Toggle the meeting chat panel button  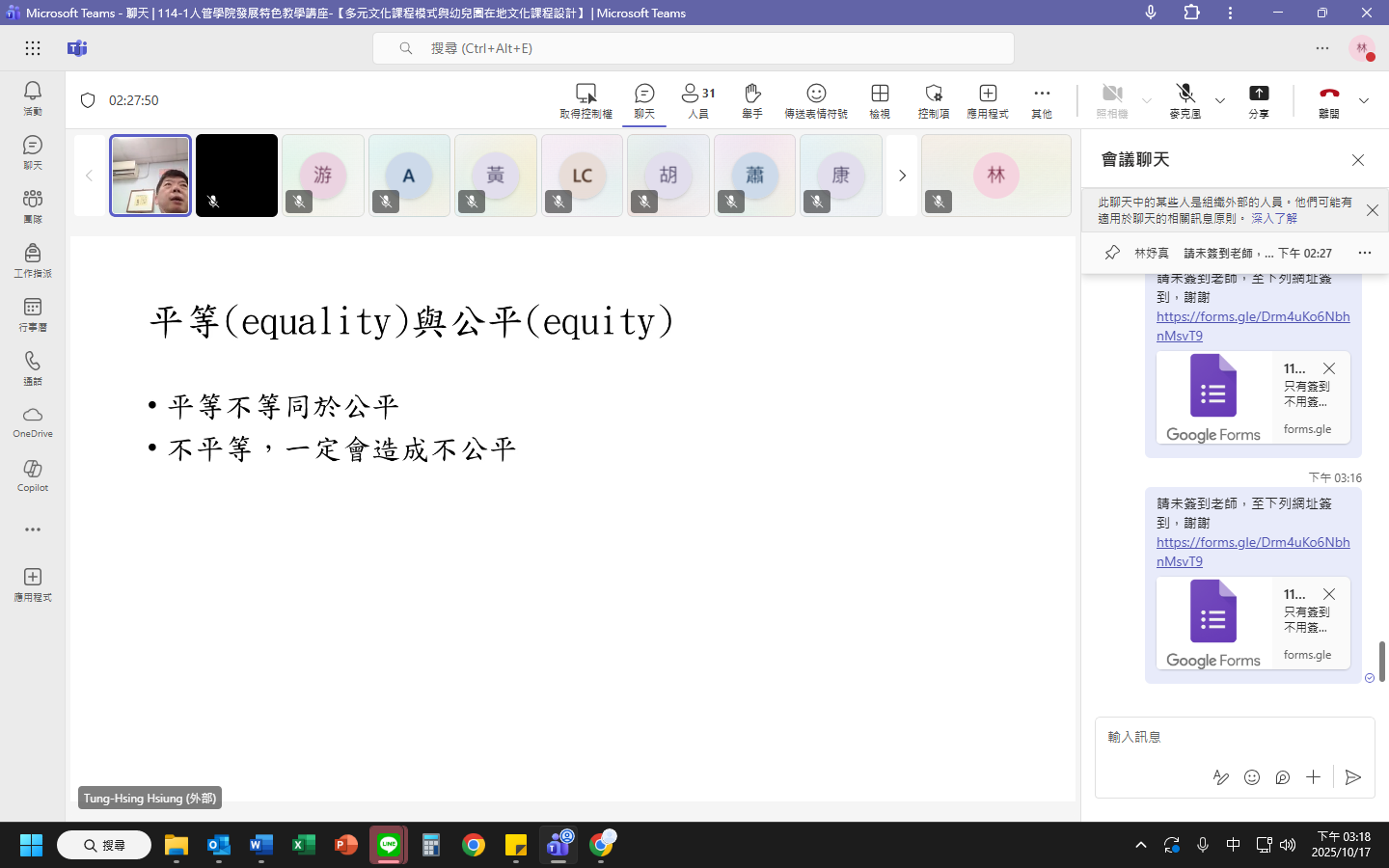coord(644,99)
